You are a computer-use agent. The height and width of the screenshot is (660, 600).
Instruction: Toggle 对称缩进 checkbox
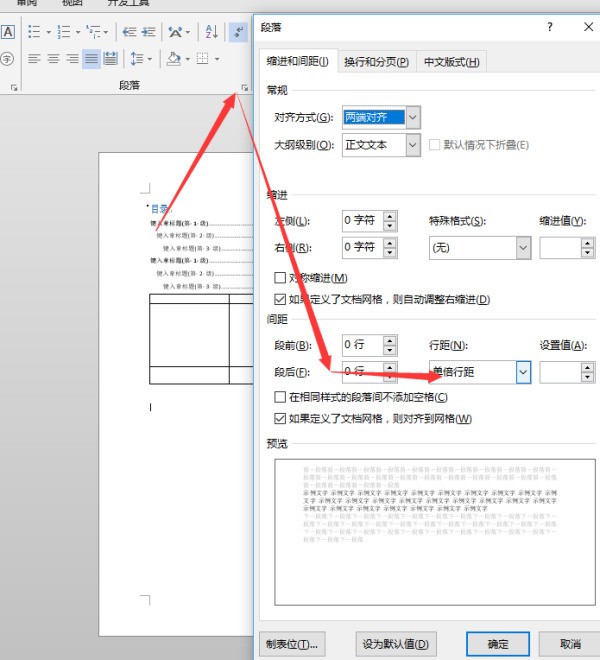[280, 278]
